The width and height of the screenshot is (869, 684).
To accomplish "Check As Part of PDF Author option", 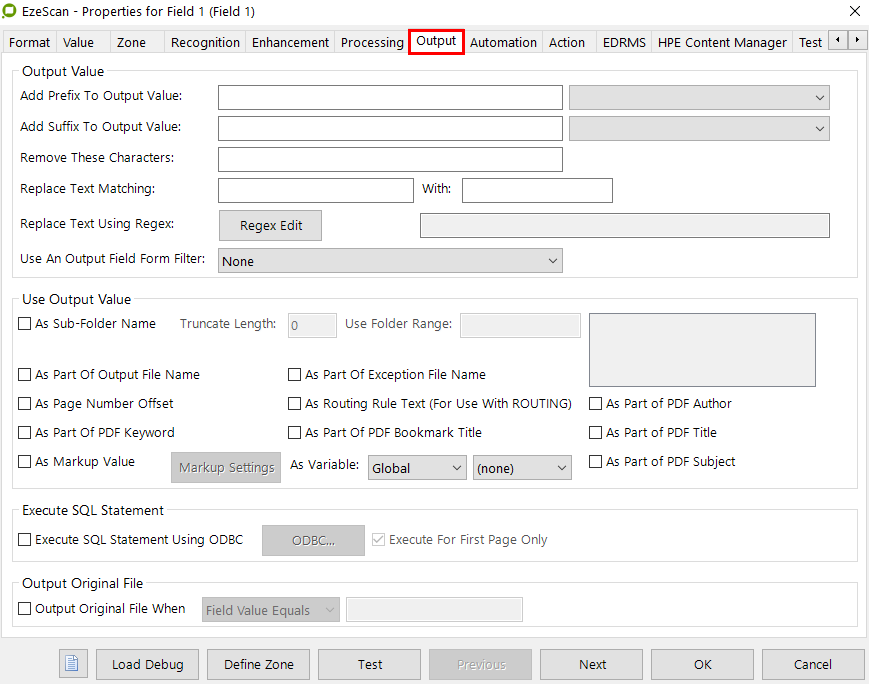I will pyautogui.click(x=596, y=404).
